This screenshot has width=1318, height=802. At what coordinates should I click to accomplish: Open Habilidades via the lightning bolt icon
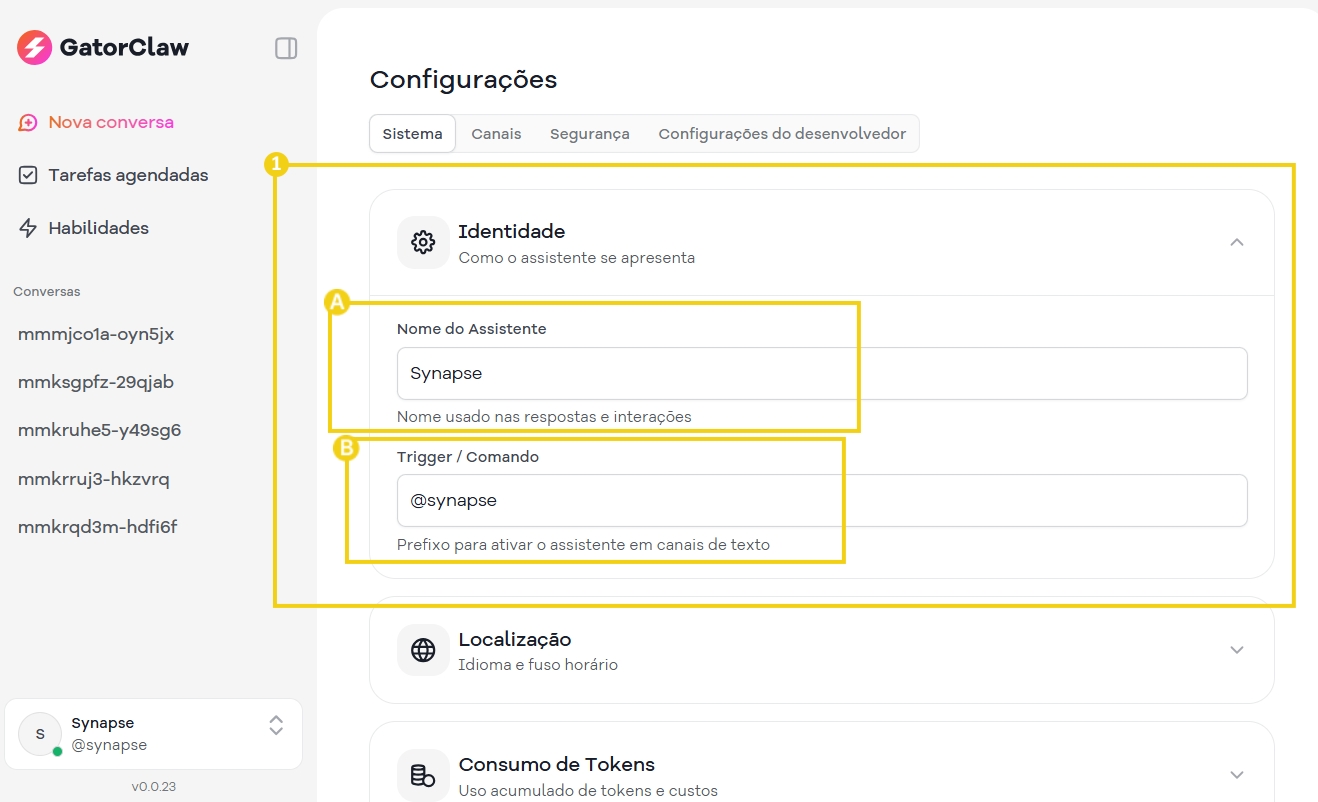point(27,227)
